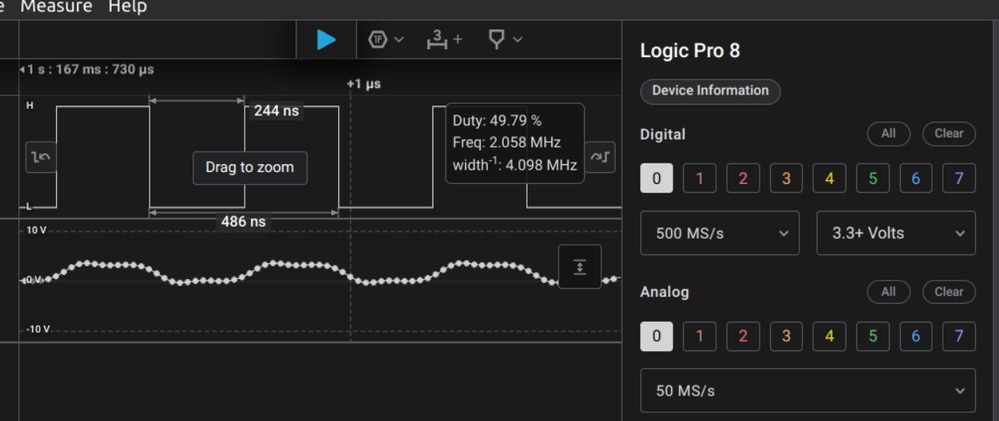Open the marker flag dropdown

tap(504, 39)
